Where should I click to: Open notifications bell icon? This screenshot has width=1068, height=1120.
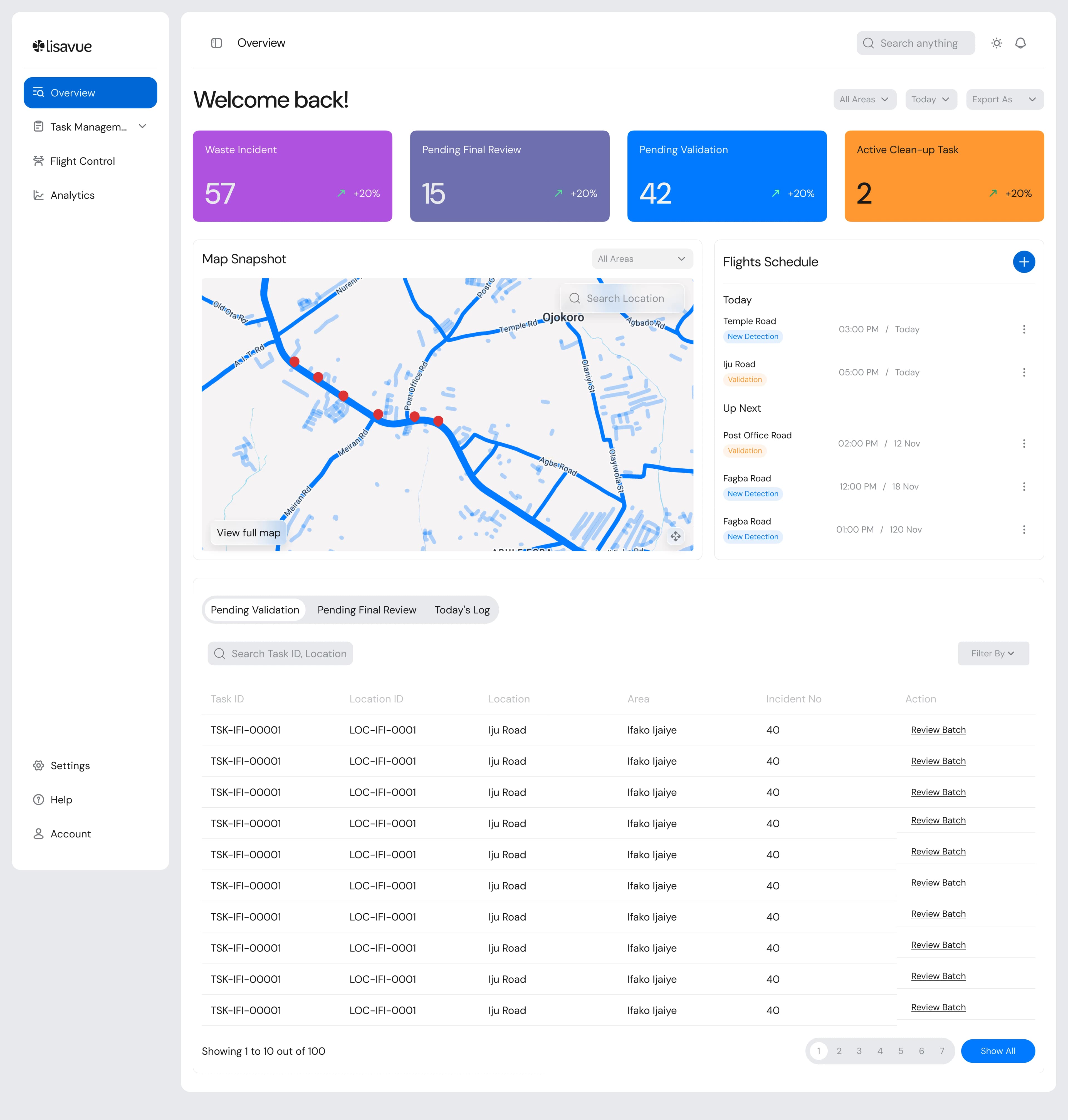(x=1020, y=43)
